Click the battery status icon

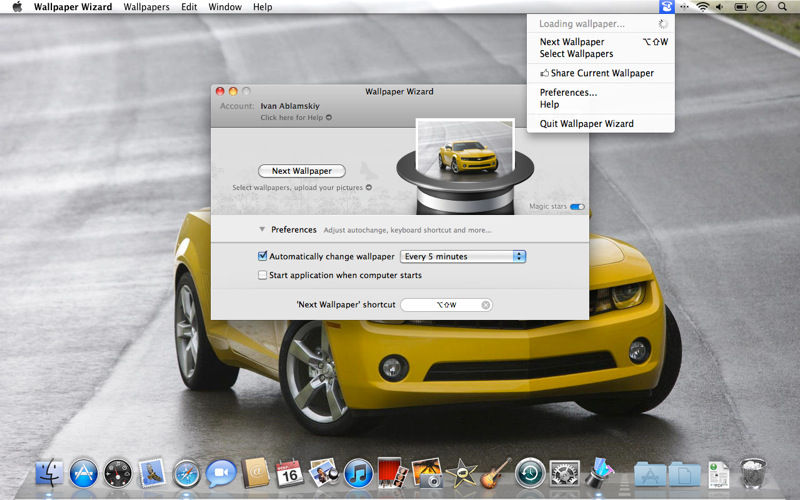pyautogui.click(x=740, y=7)
